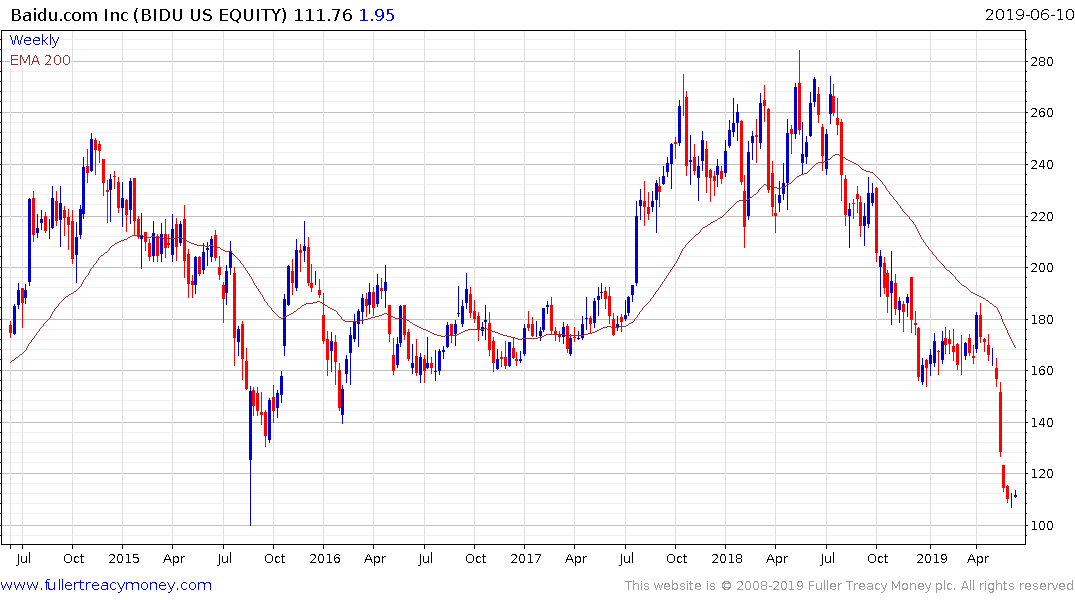Click the 280 price axis label

click(x=1044, y=62)
